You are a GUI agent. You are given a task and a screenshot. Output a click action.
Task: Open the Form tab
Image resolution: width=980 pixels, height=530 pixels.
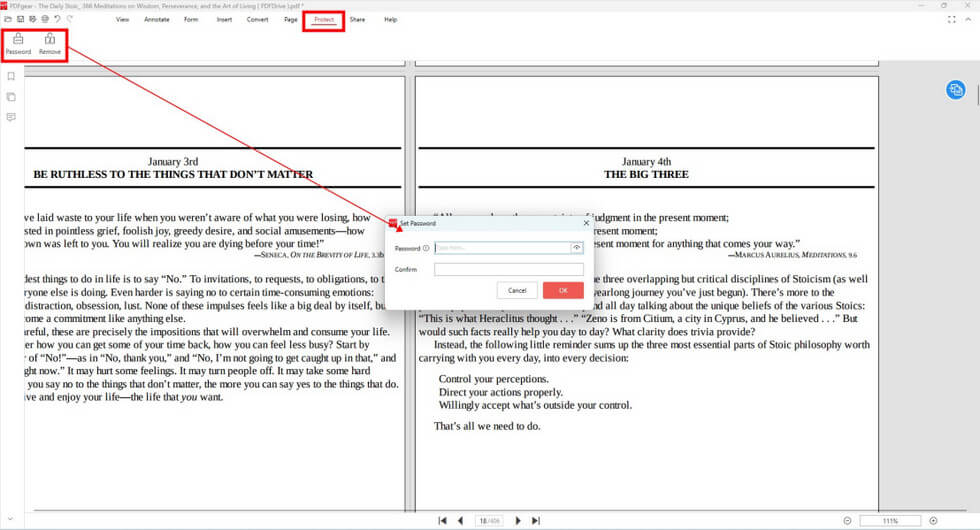click(x=191, y=19)
